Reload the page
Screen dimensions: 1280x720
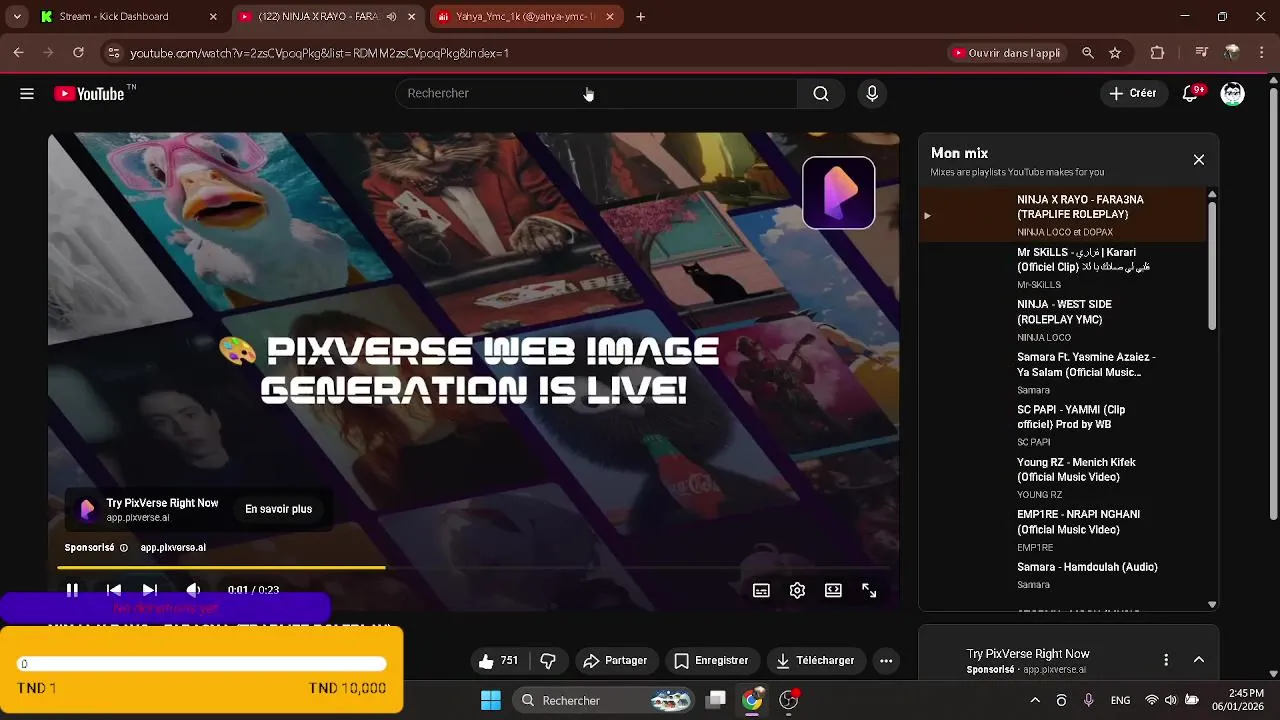[78, 53]
